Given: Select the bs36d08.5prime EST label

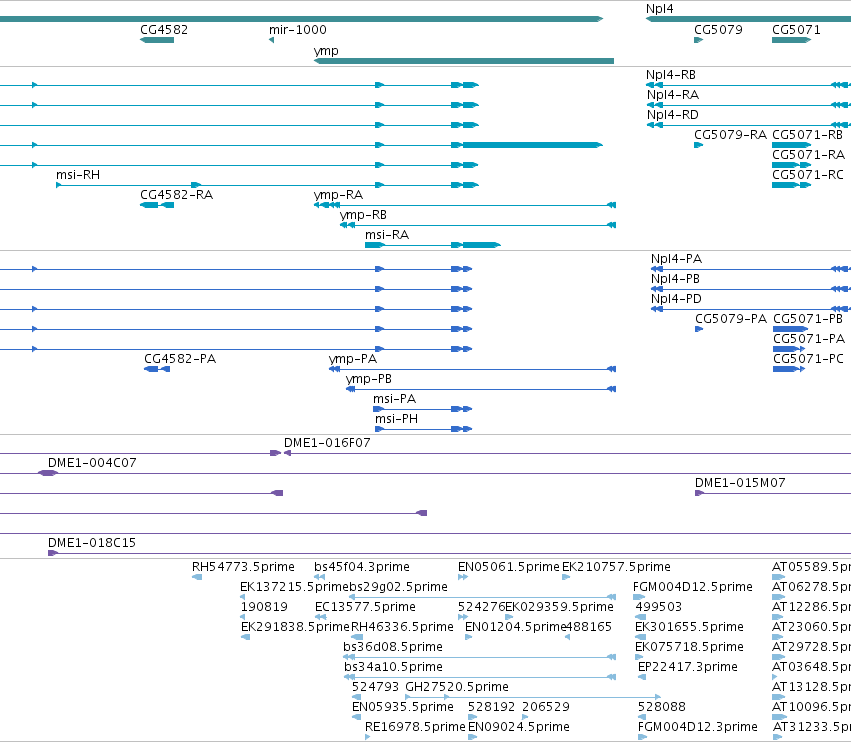Looking at the screenshot, I should tap(393, 647).
